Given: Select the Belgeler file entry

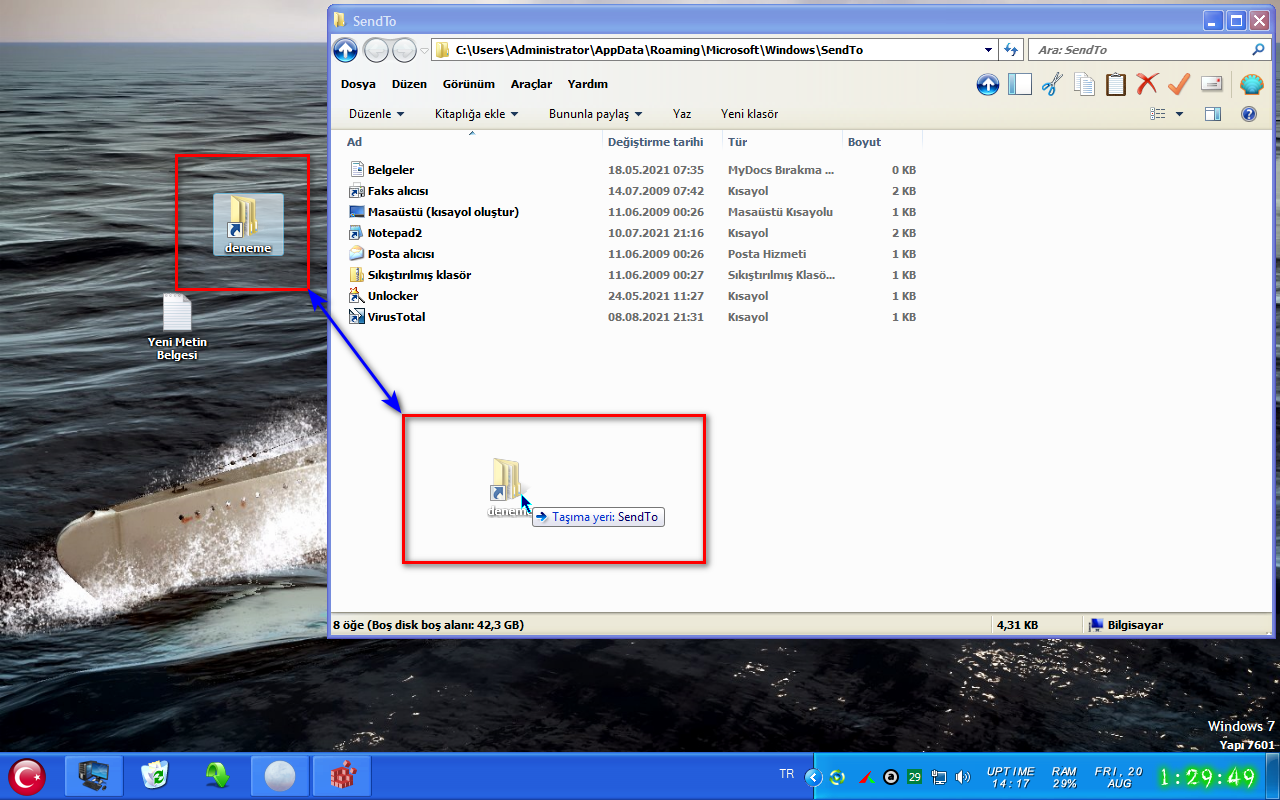Looking at the screenshot, I should [391, 170].
